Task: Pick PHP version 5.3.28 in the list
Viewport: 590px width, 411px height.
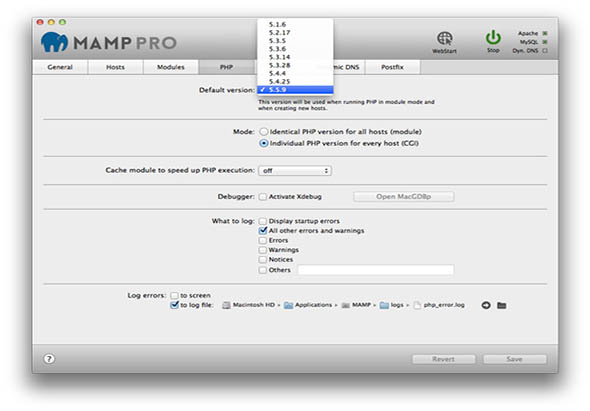Action: coord(295,65)
